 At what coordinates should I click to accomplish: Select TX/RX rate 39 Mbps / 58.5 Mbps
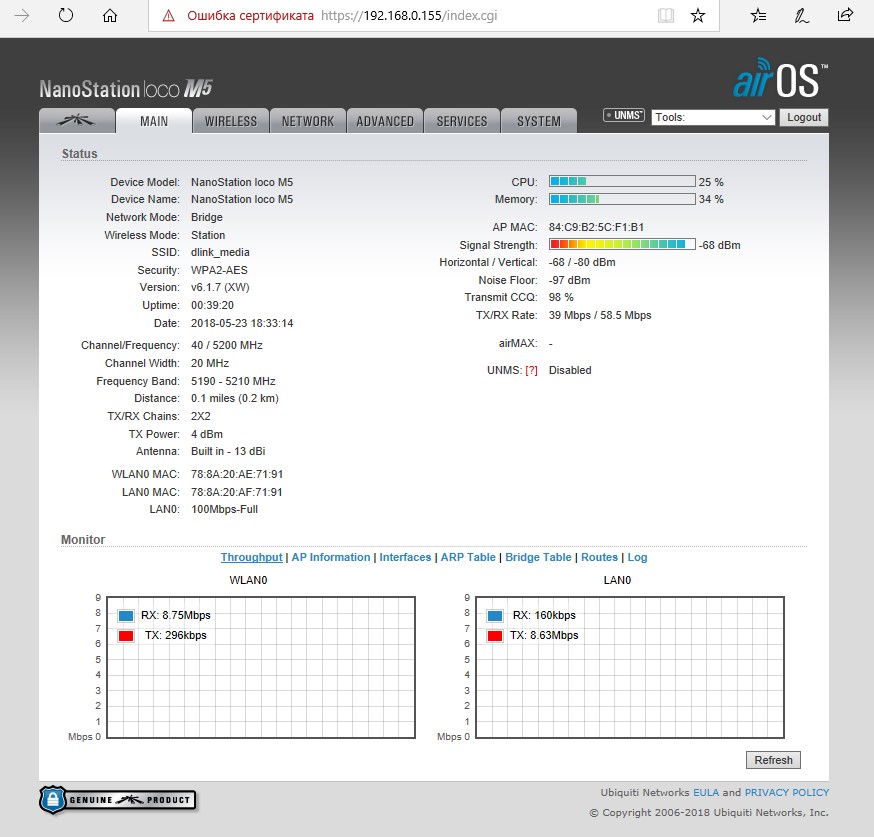600,315
